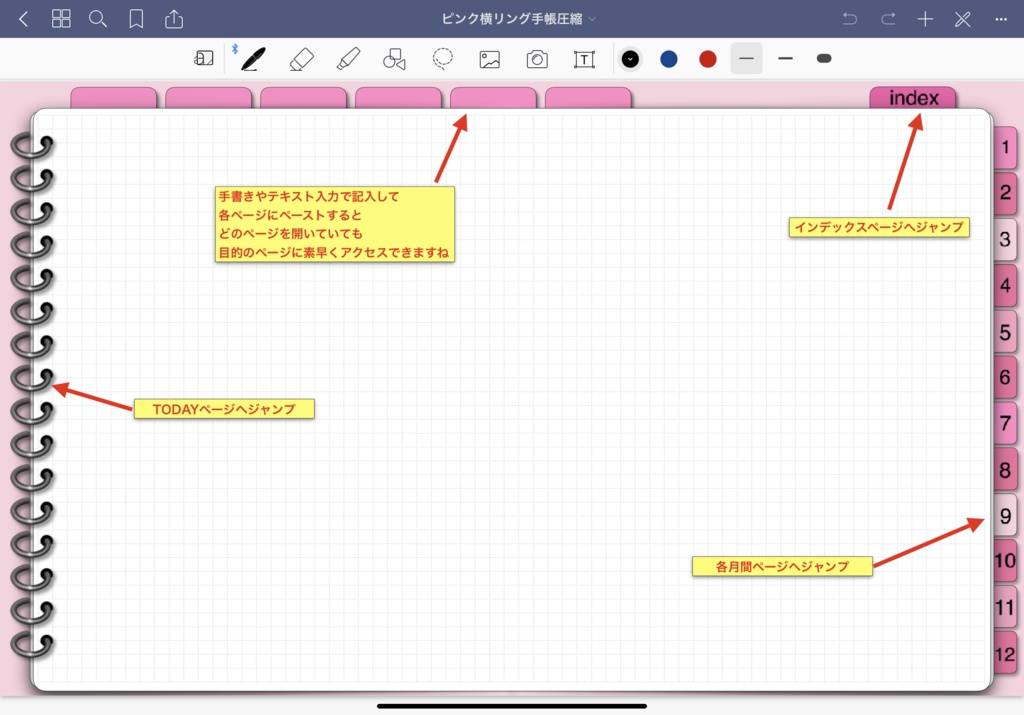Select the highlighter tool
This screenshot has height=715, width=1024.
tap(345, 58)
